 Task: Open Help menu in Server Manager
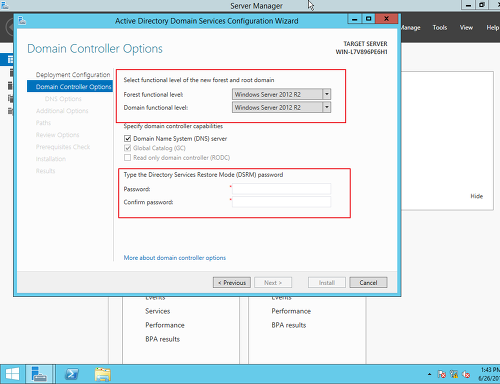(492, 27)
